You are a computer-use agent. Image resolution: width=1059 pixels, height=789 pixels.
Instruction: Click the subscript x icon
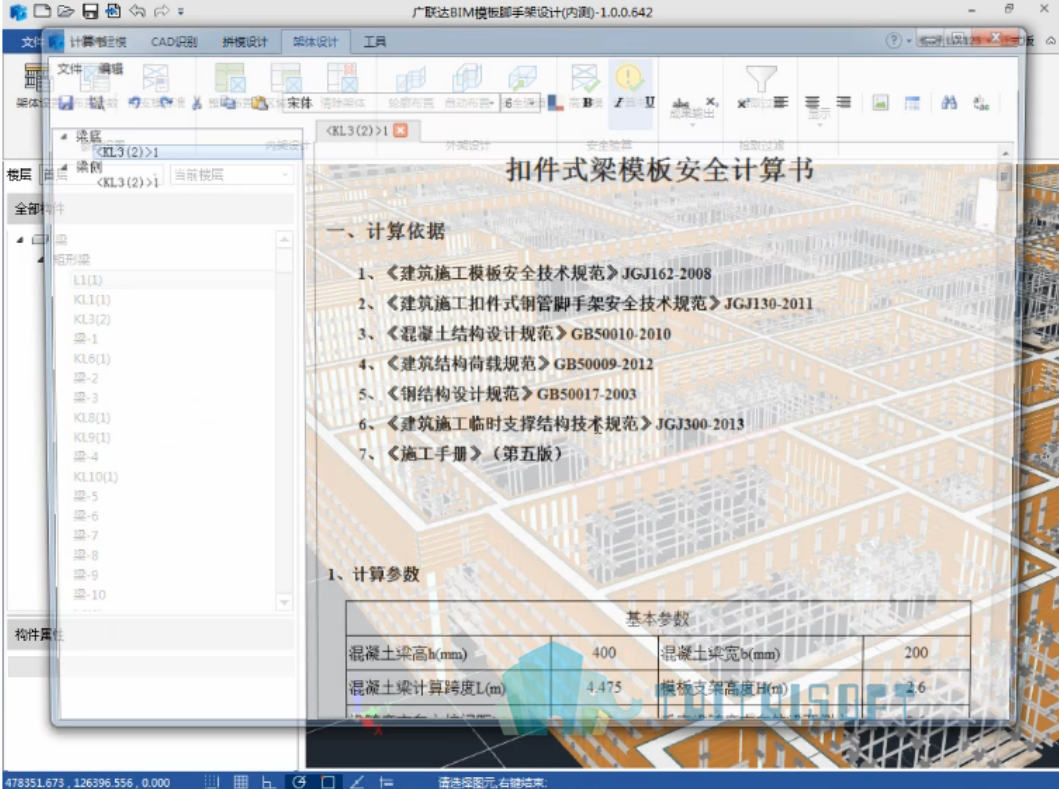click(711, 102)
